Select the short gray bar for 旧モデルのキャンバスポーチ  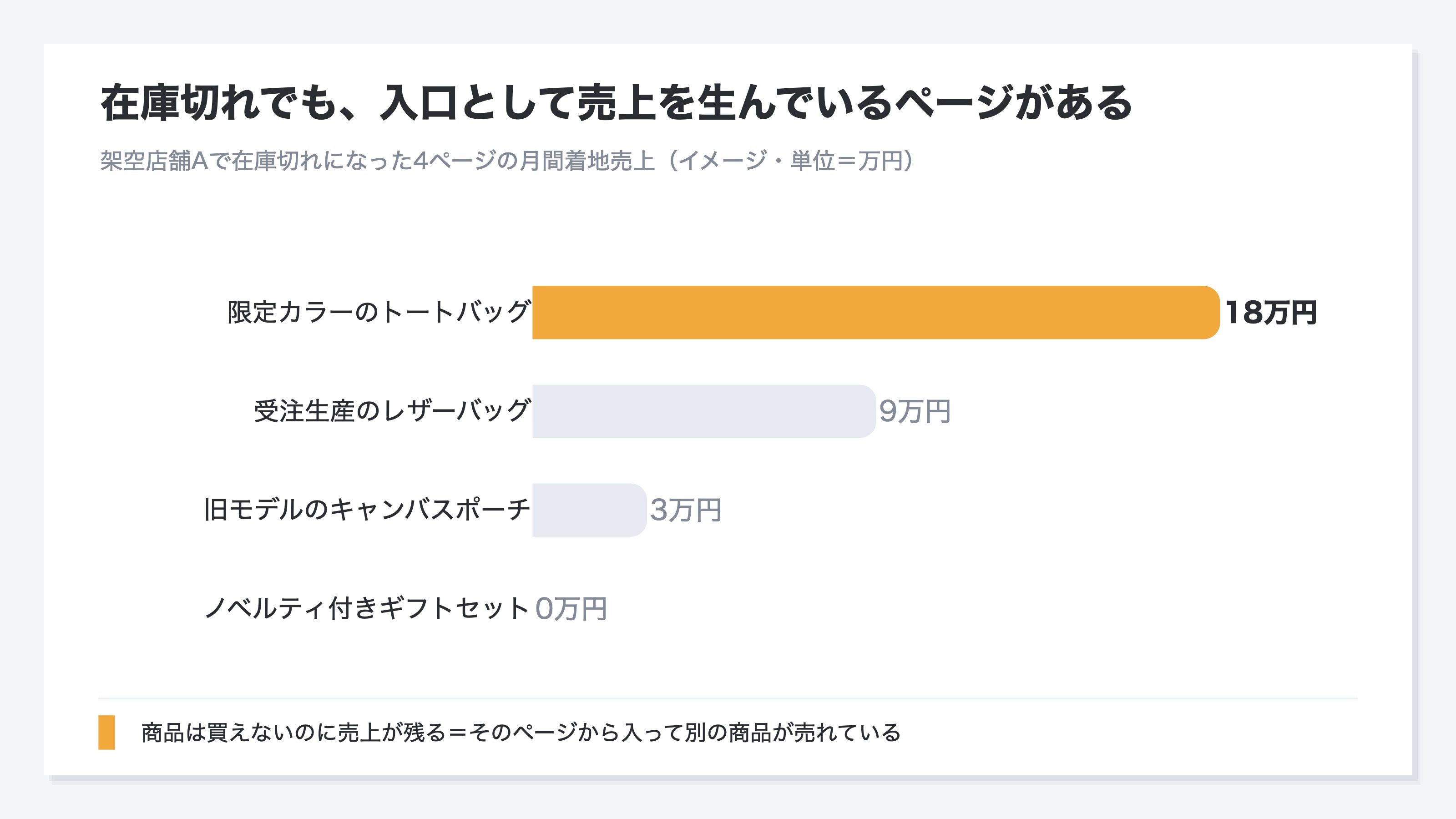pyautogui.click(x=589, y=510)
